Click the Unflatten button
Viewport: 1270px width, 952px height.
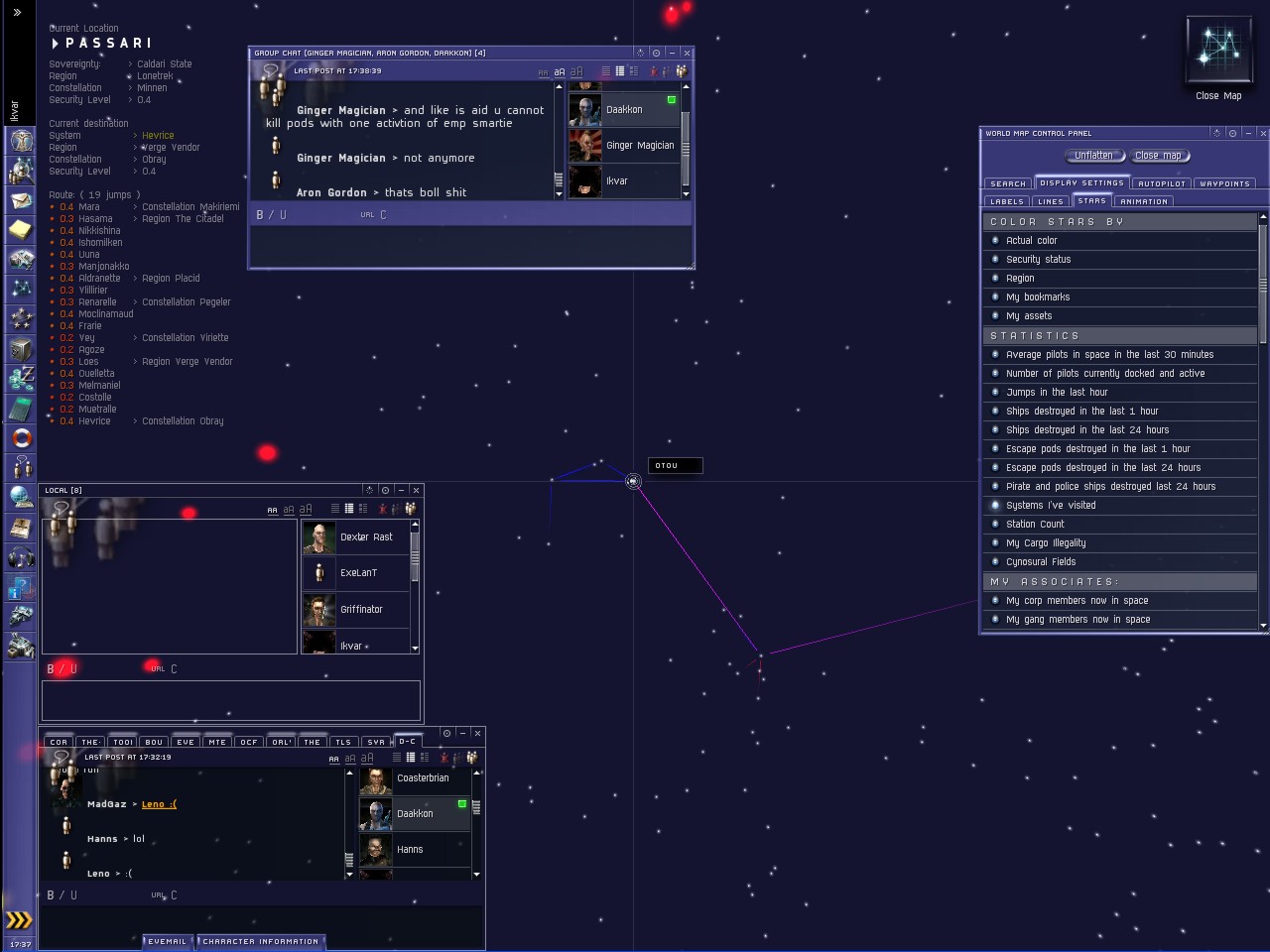click(1094, 156)
